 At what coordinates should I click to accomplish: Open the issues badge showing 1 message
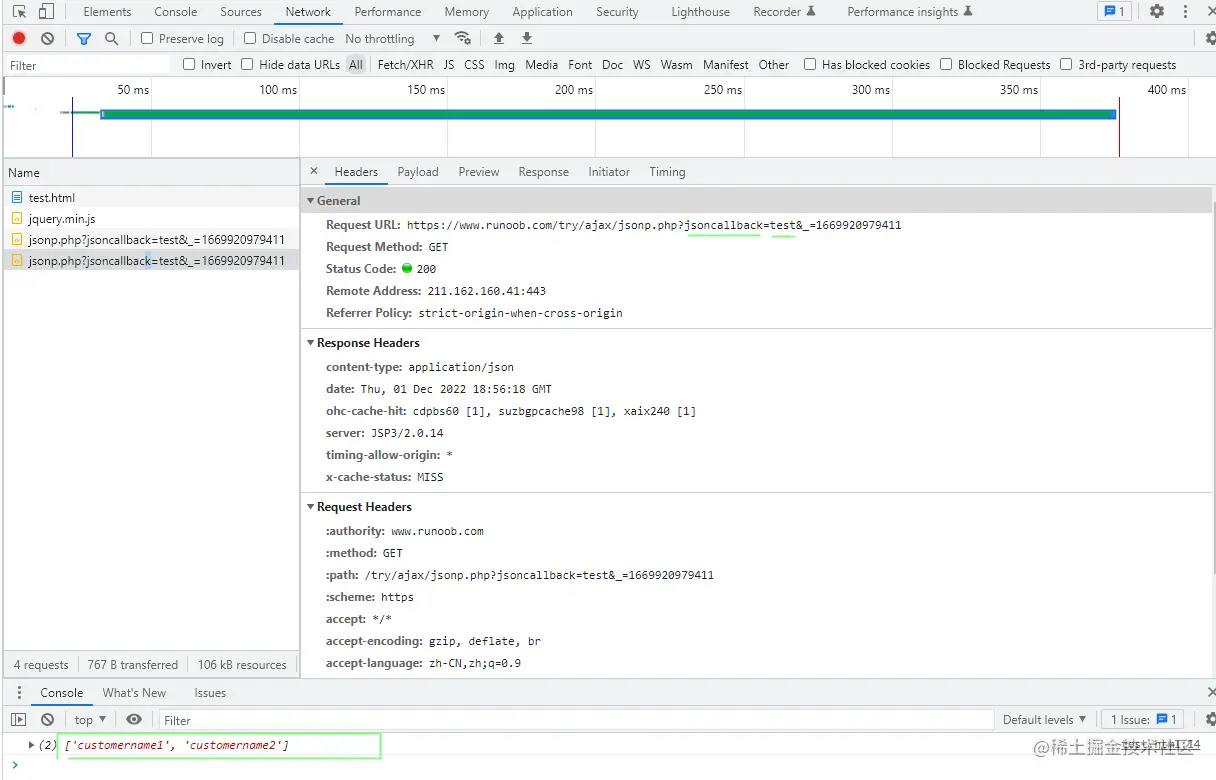click(x=1112, y=12)
